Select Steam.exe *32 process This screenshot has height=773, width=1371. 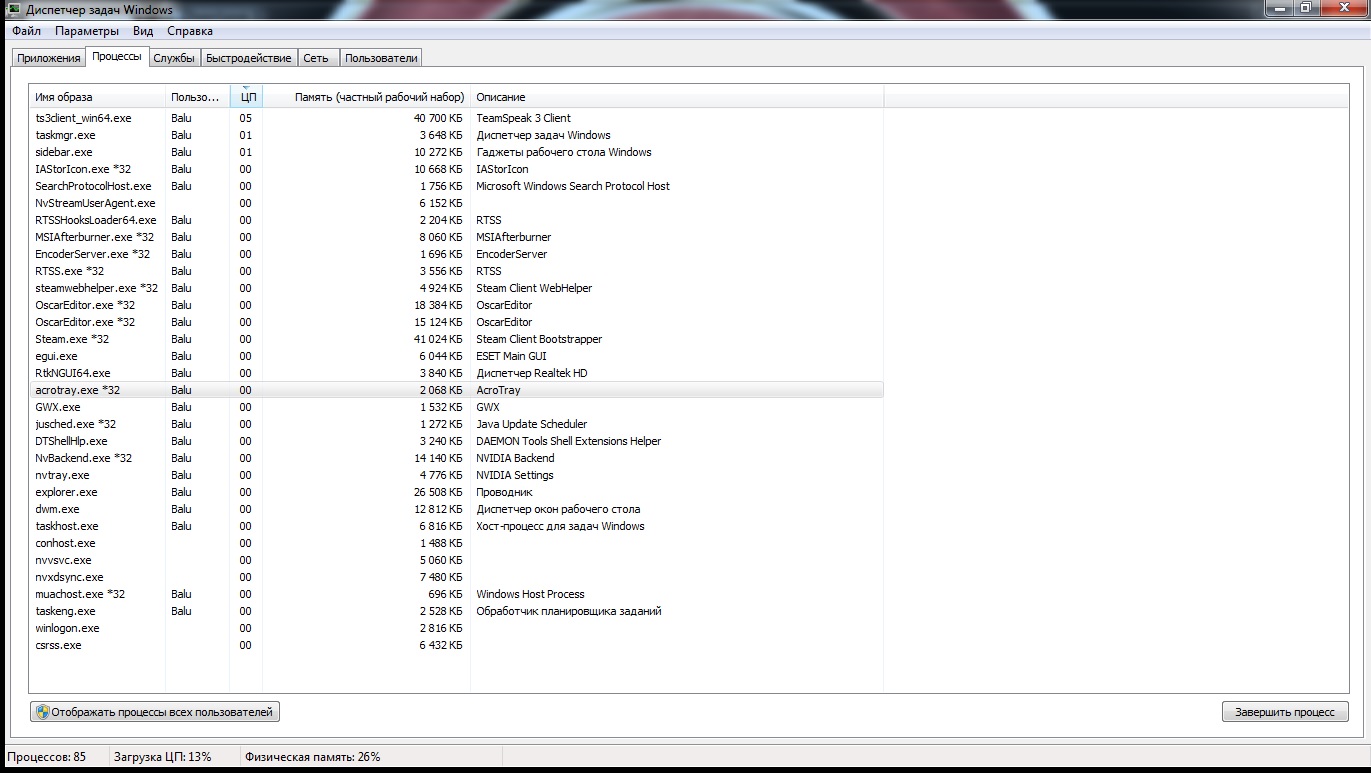point(457,339)
